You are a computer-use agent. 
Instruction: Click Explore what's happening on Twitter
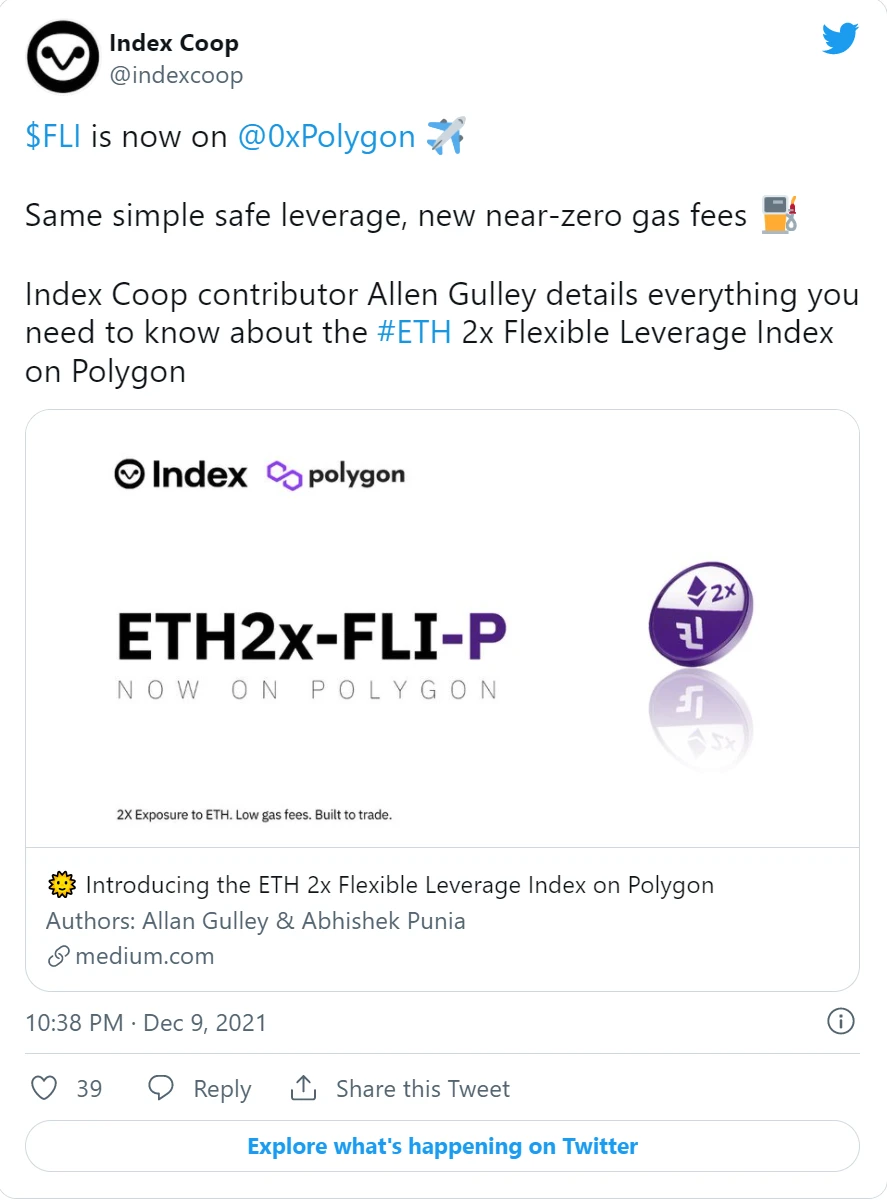(x=442, y=1146)
